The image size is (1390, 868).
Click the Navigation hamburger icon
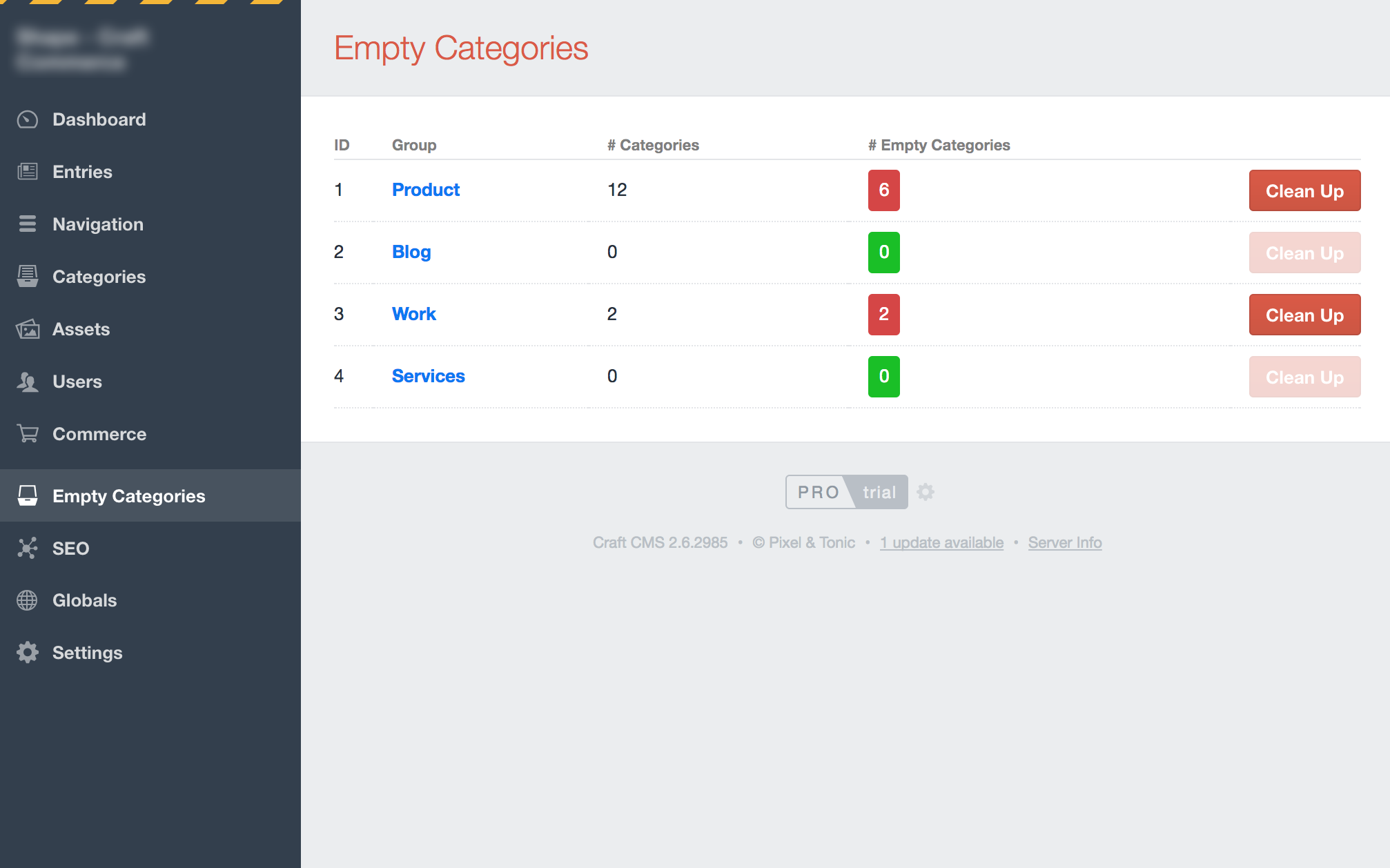point(28,224)
